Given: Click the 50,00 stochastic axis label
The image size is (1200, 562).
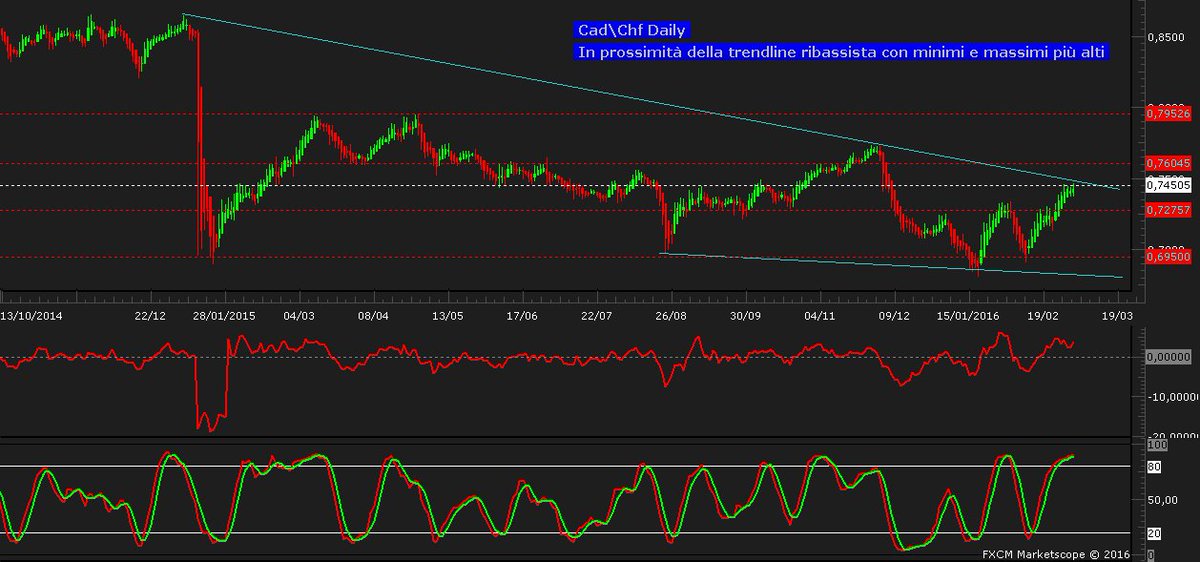Looking at the screenshot, I should point(1162,498).
